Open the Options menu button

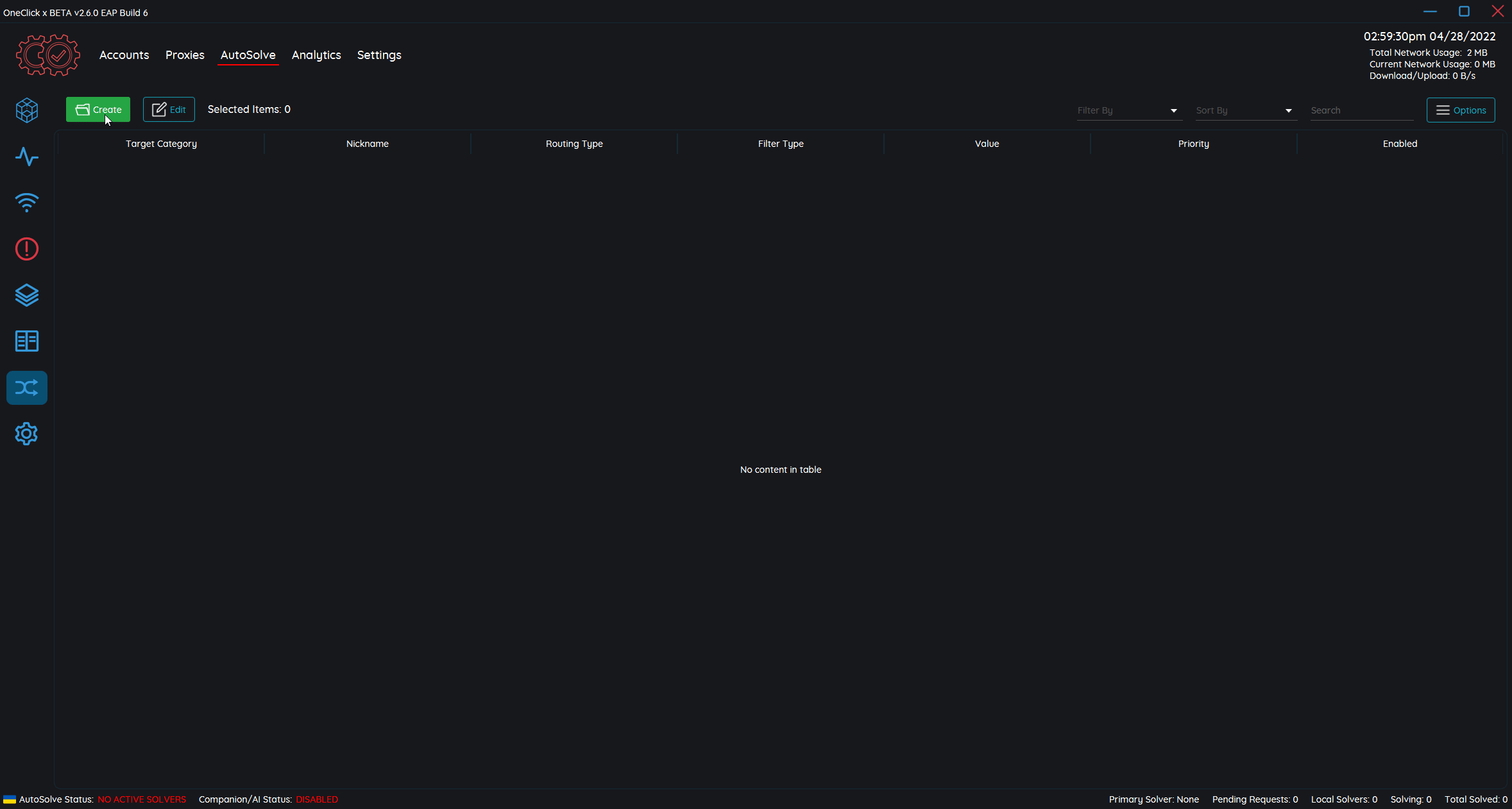click(1461, 110)
